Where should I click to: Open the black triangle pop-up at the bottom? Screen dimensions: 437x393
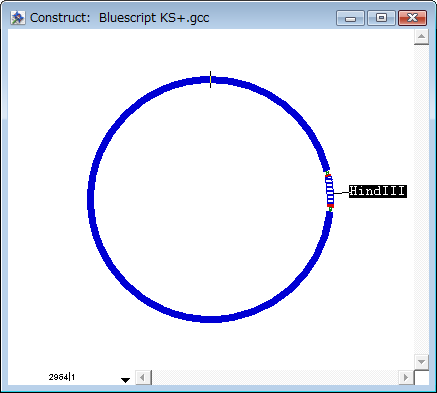125,380
